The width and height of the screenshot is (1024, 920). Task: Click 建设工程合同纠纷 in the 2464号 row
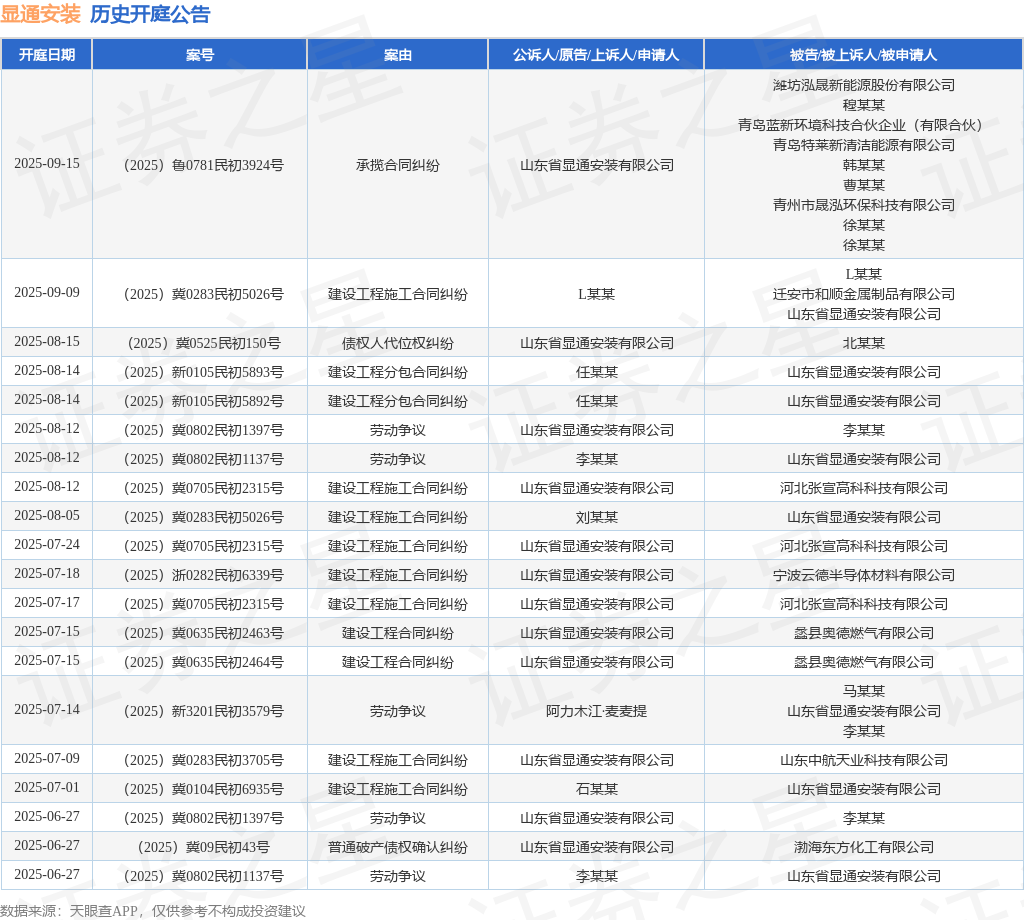point(398,663)
